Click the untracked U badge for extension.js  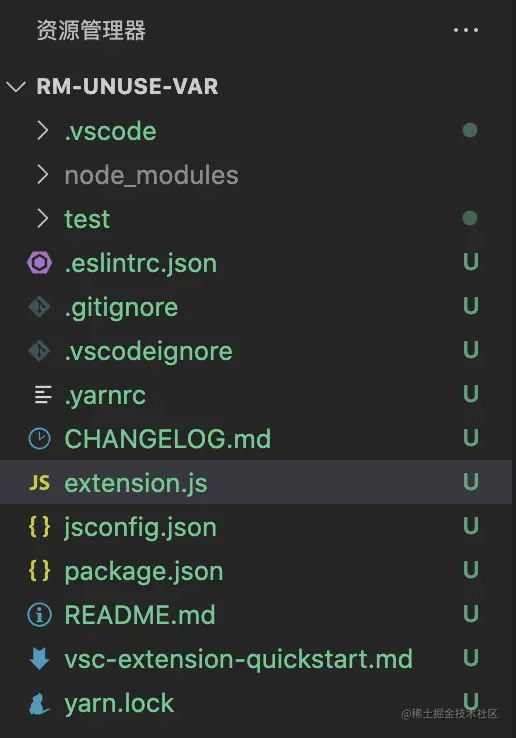[x=471, y=482]
